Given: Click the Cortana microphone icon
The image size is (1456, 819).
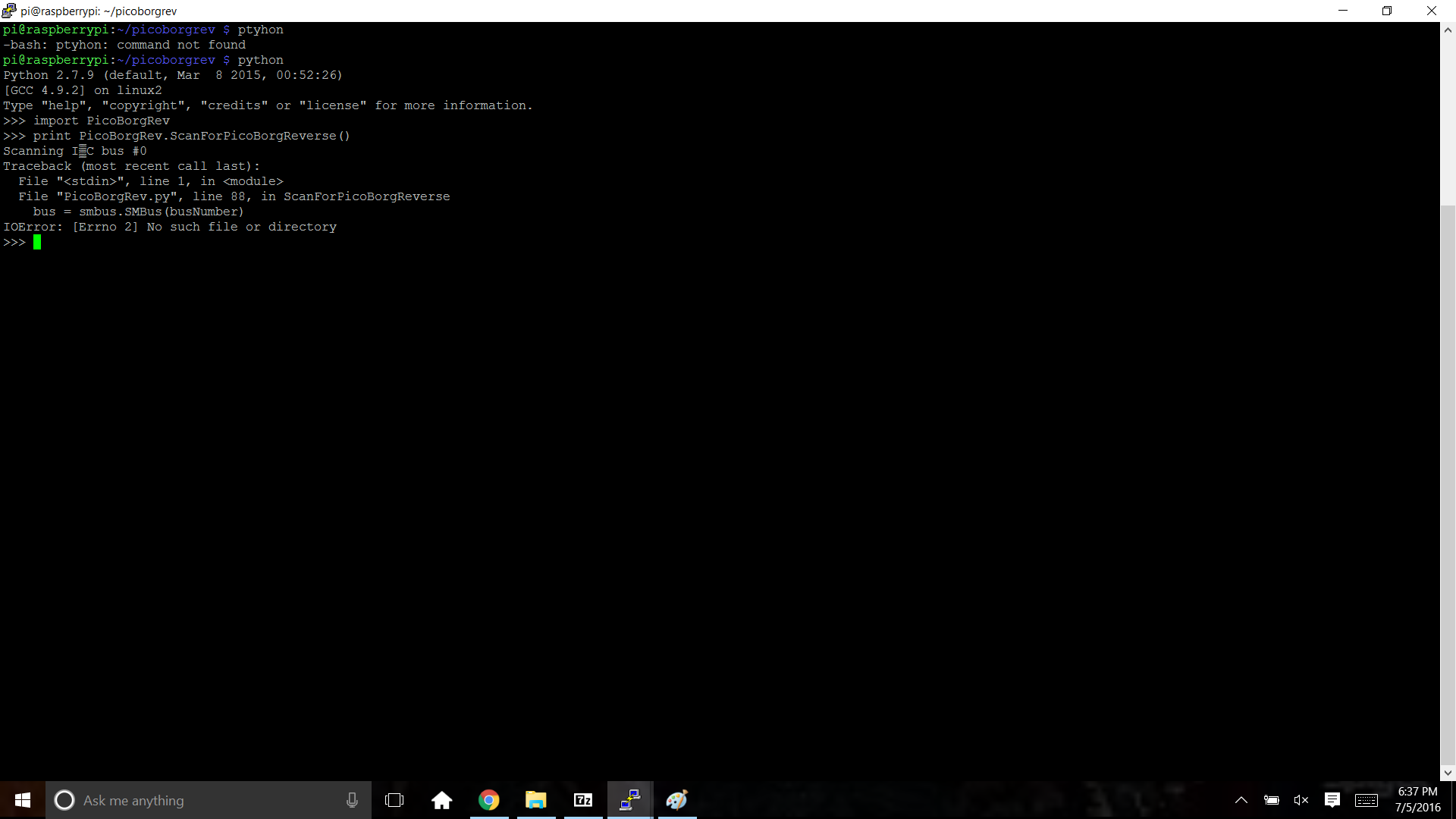Looking at the screenshot, I should [352, 800].
